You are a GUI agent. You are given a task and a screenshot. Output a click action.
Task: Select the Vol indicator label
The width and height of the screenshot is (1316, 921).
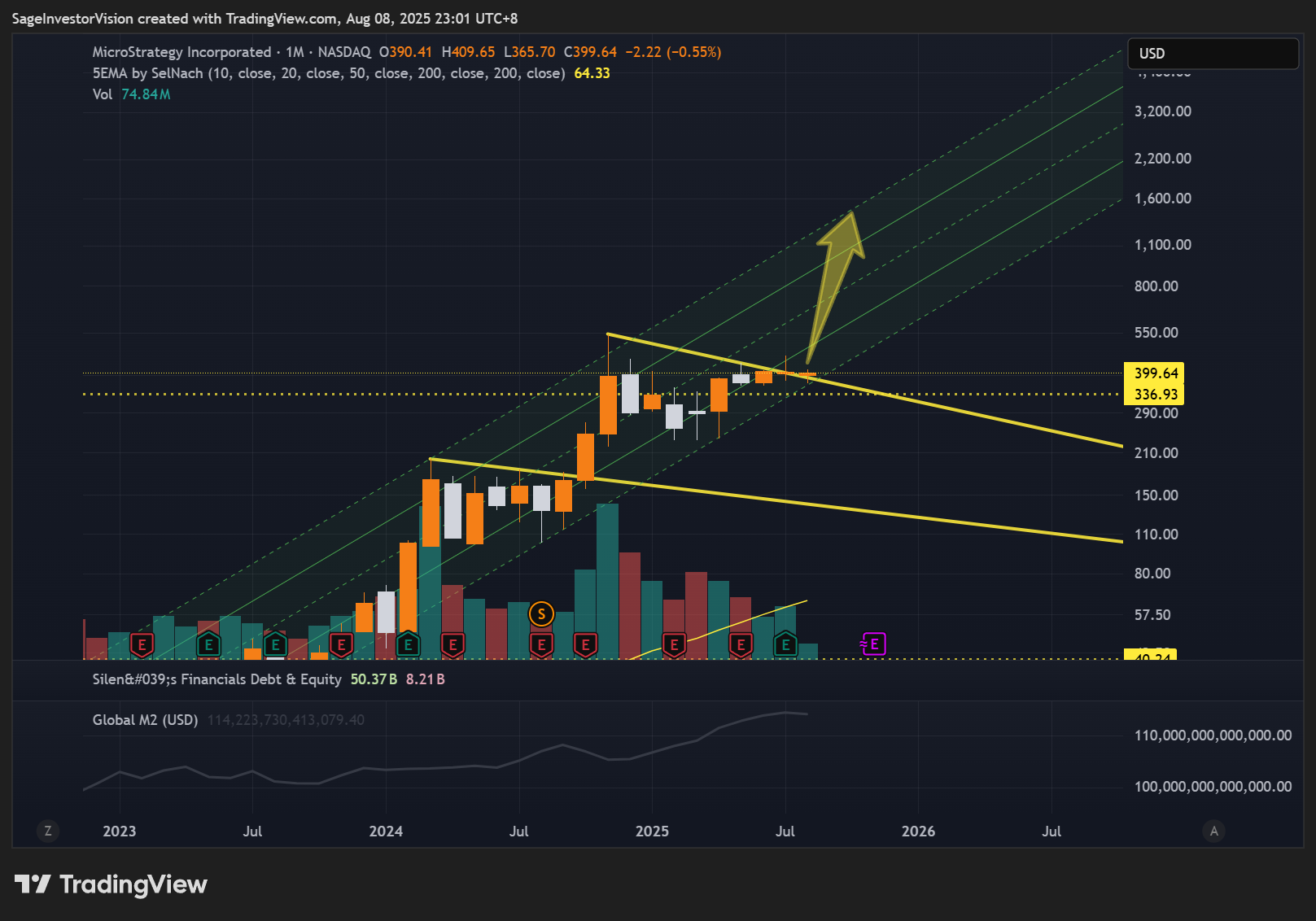point(103,94)
